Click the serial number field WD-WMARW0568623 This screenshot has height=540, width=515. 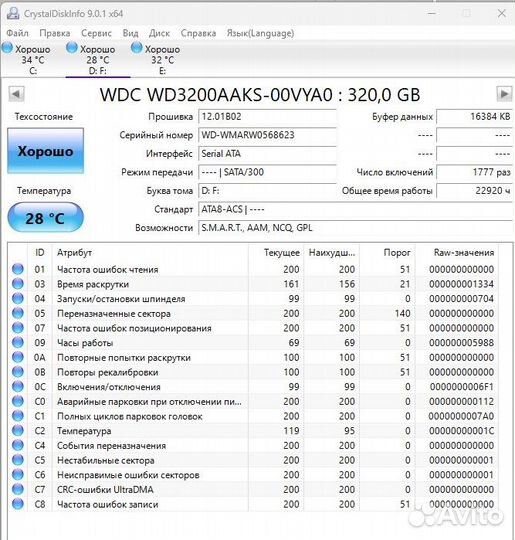(267, 135)
